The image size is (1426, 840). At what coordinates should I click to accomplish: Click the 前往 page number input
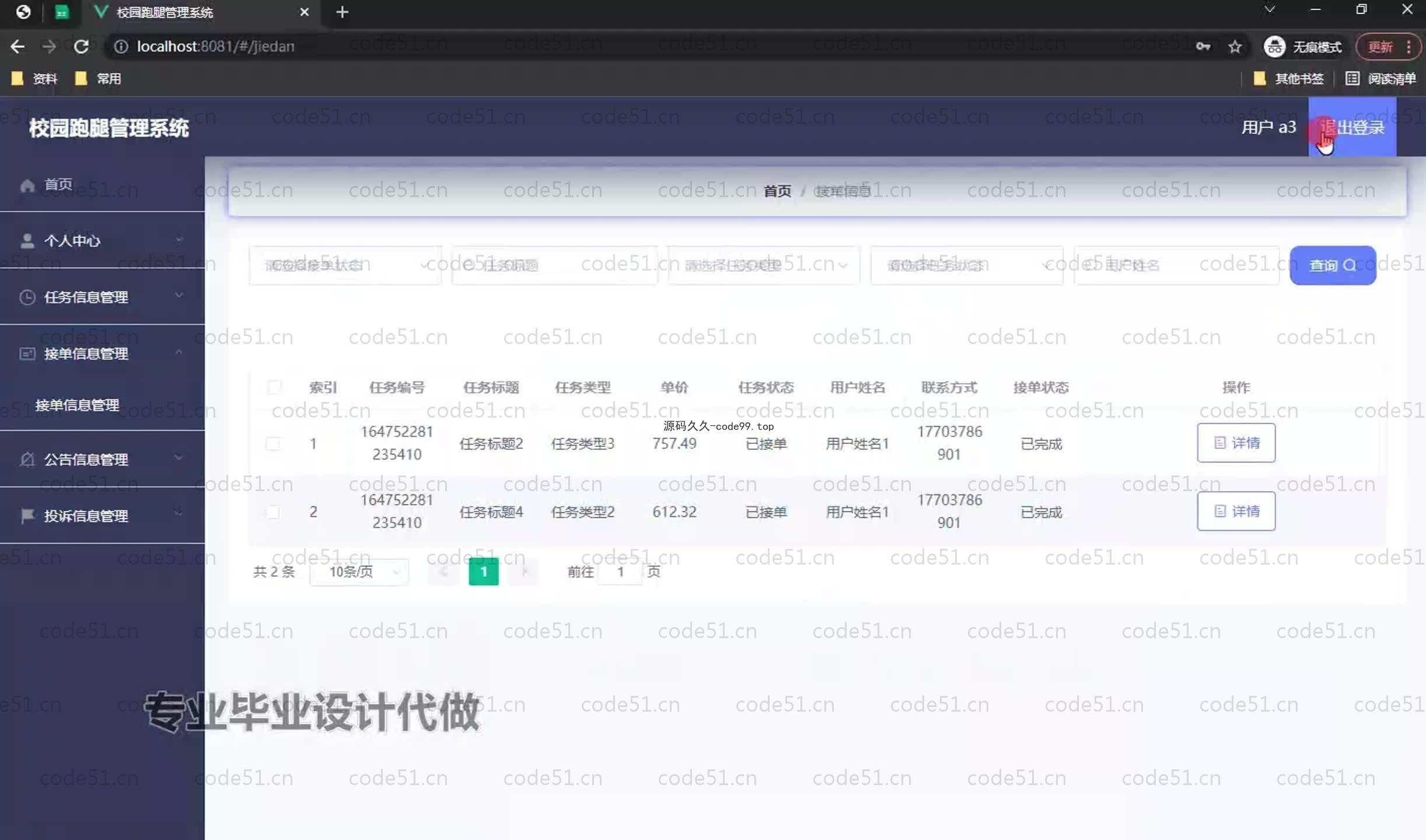(x=620, y=572)
